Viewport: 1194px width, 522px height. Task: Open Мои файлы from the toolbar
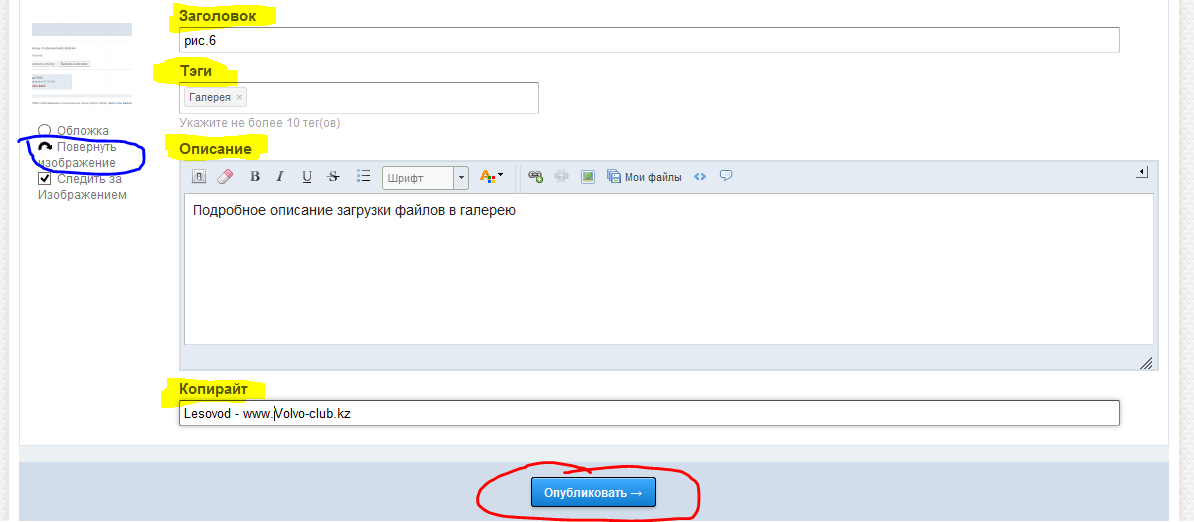(644, 177)
